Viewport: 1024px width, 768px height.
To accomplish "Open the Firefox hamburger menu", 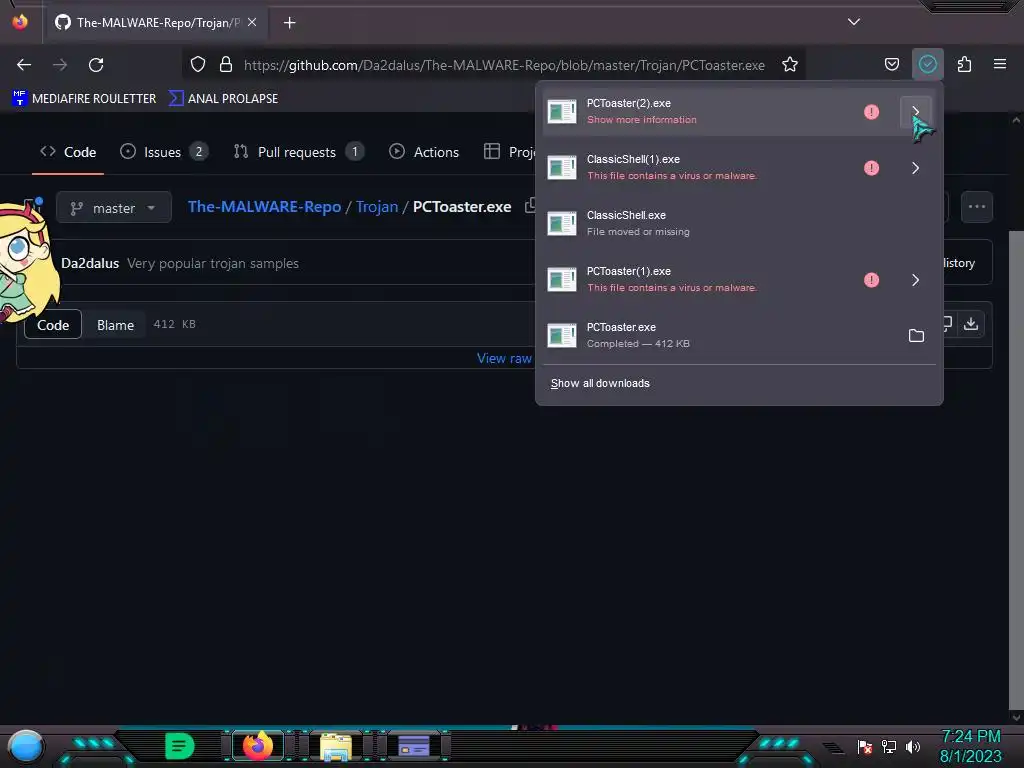I will point(1000,64).
